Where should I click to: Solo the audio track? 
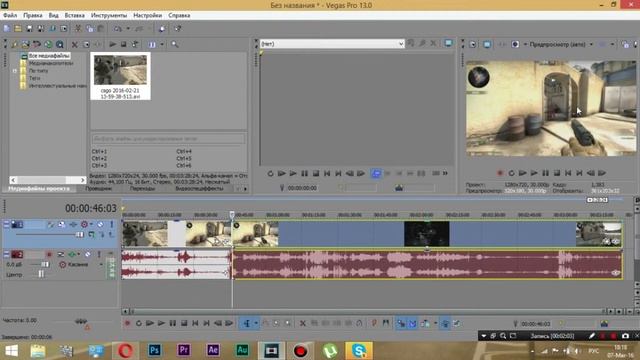point(99,254)
